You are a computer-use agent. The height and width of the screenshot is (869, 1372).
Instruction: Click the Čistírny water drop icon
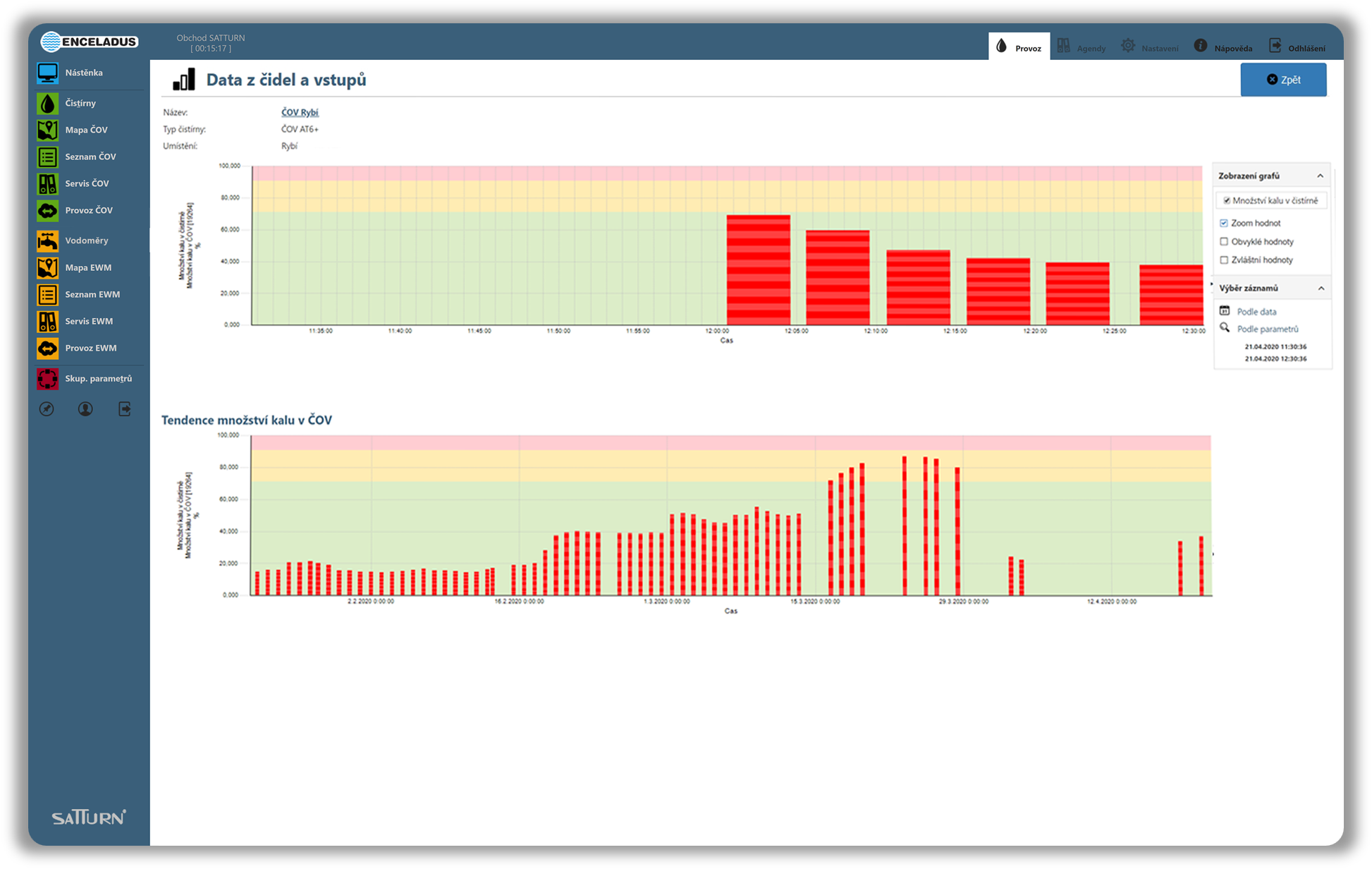(47, 103)
